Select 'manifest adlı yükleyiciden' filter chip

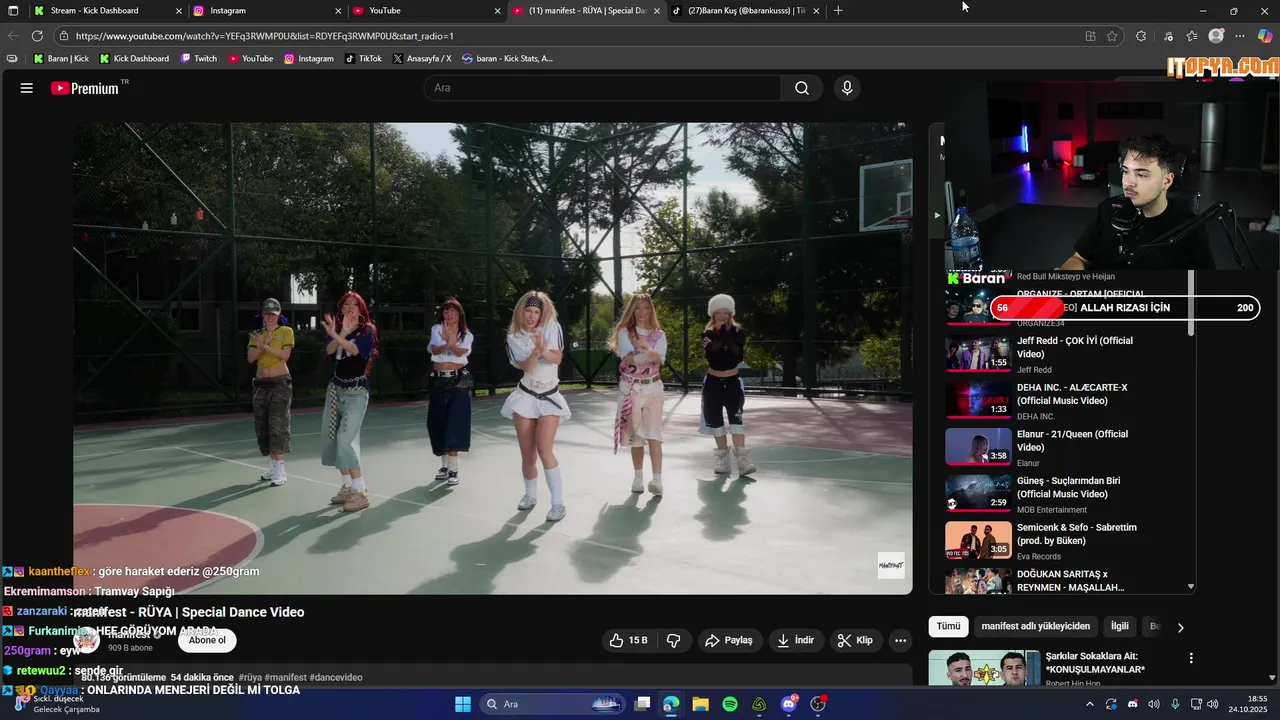point(1036,626)
